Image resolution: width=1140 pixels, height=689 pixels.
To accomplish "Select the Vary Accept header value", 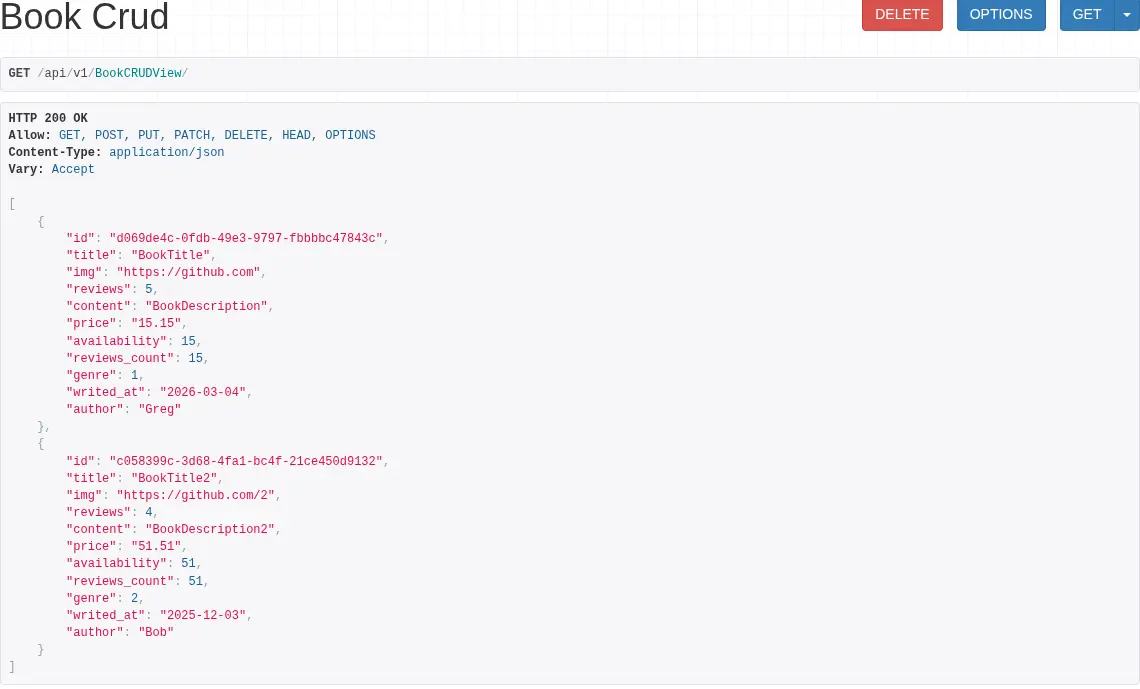I will 73,169.
